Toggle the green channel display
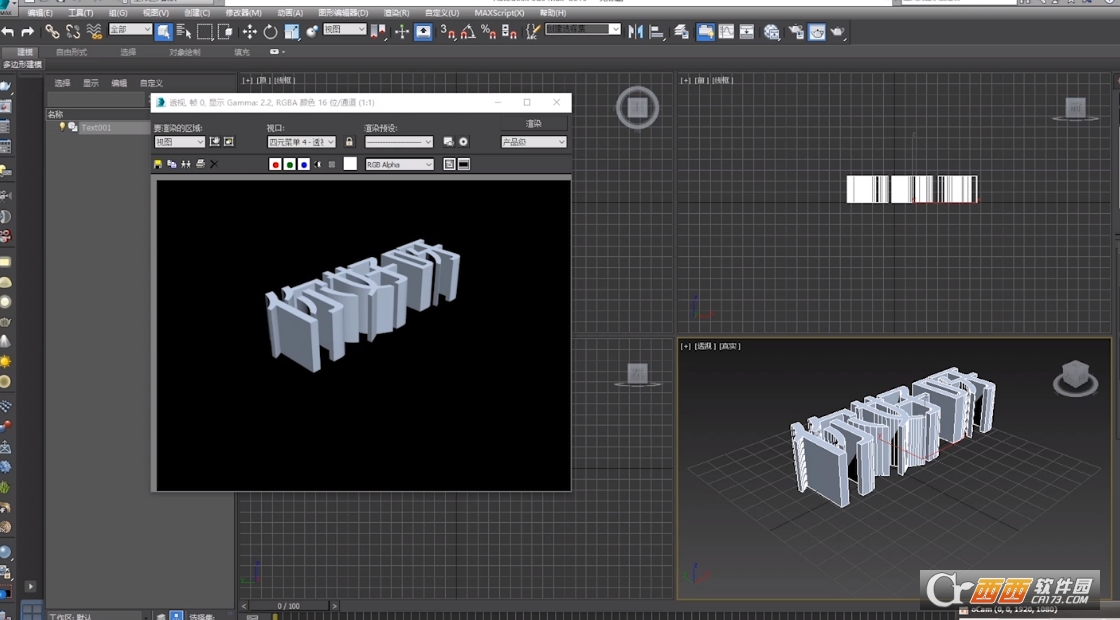The width and height of the screenshot is (1120, 620). click(289, 164)
